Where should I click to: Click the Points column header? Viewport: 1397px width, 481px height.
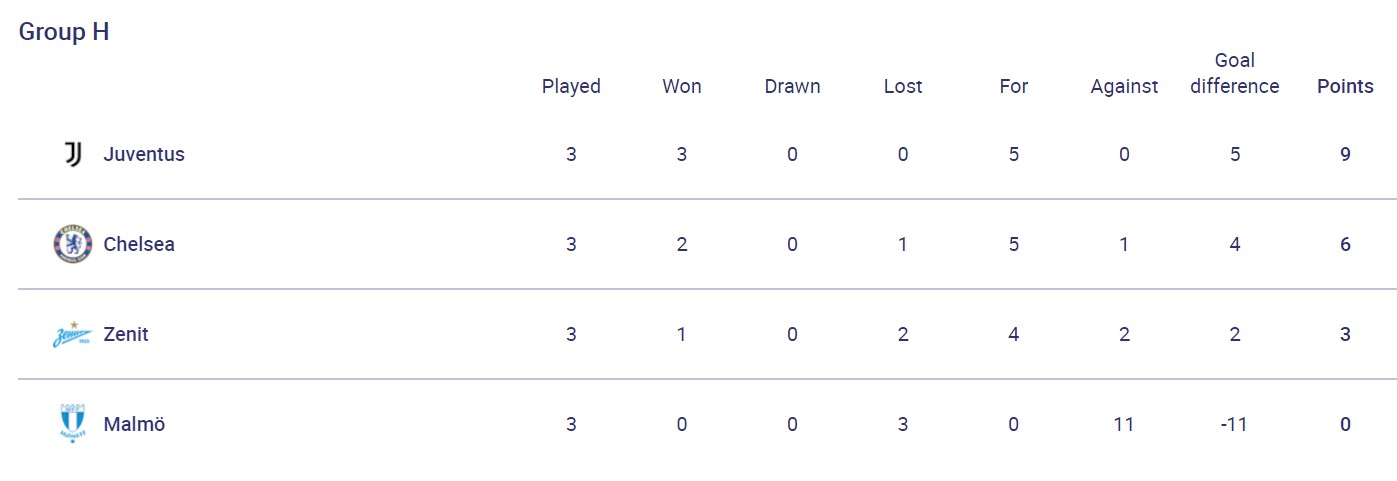point(1345,86)
